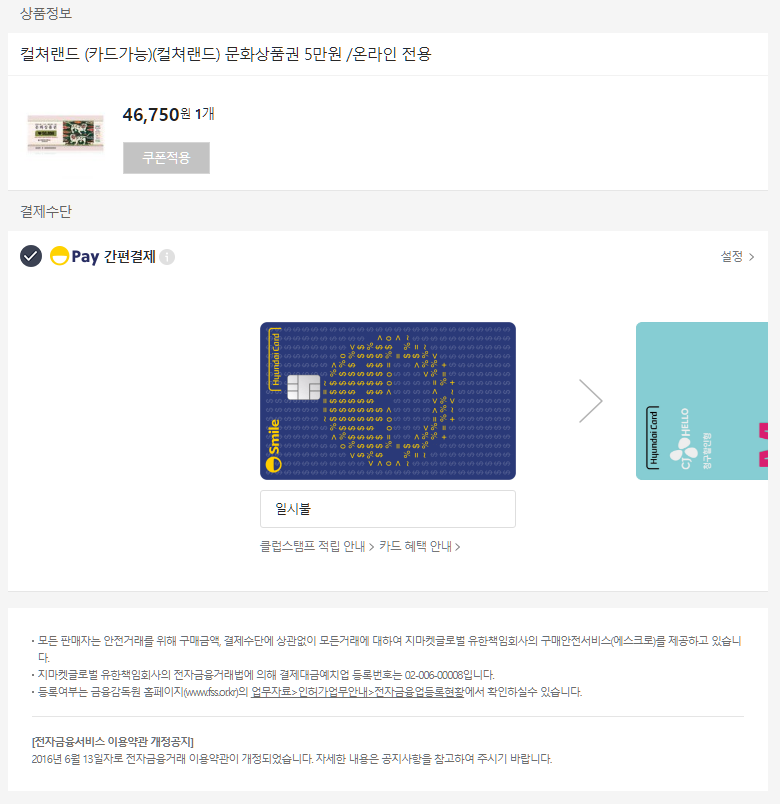Click the Hyundai Card logo on teal card

coord(653,437)
